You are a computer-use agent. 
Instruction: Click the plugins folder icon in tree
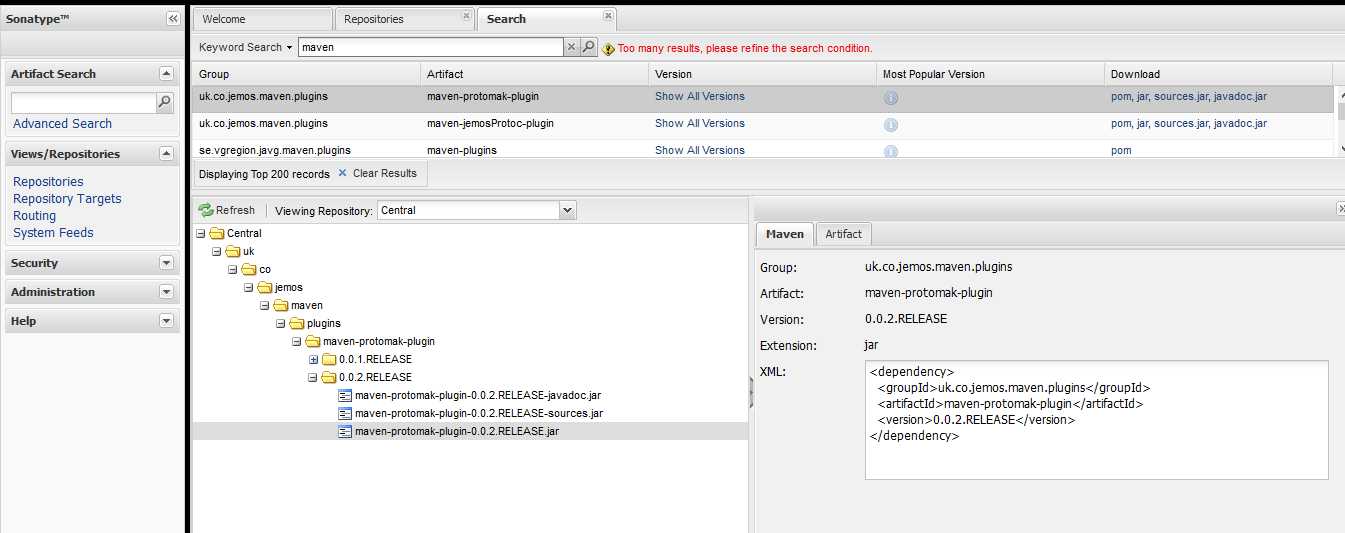pyautogui.click(x=297, y=323)
